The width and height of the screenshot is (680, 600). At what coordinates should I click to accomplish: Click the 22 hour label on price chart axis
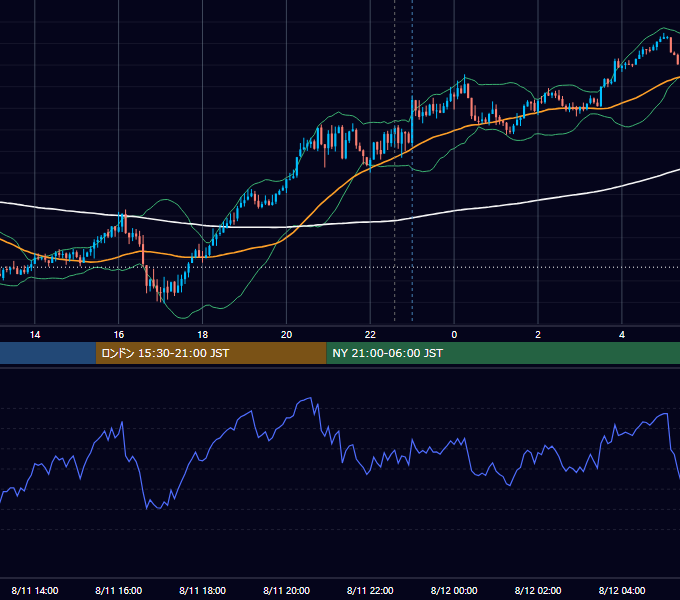370,335
